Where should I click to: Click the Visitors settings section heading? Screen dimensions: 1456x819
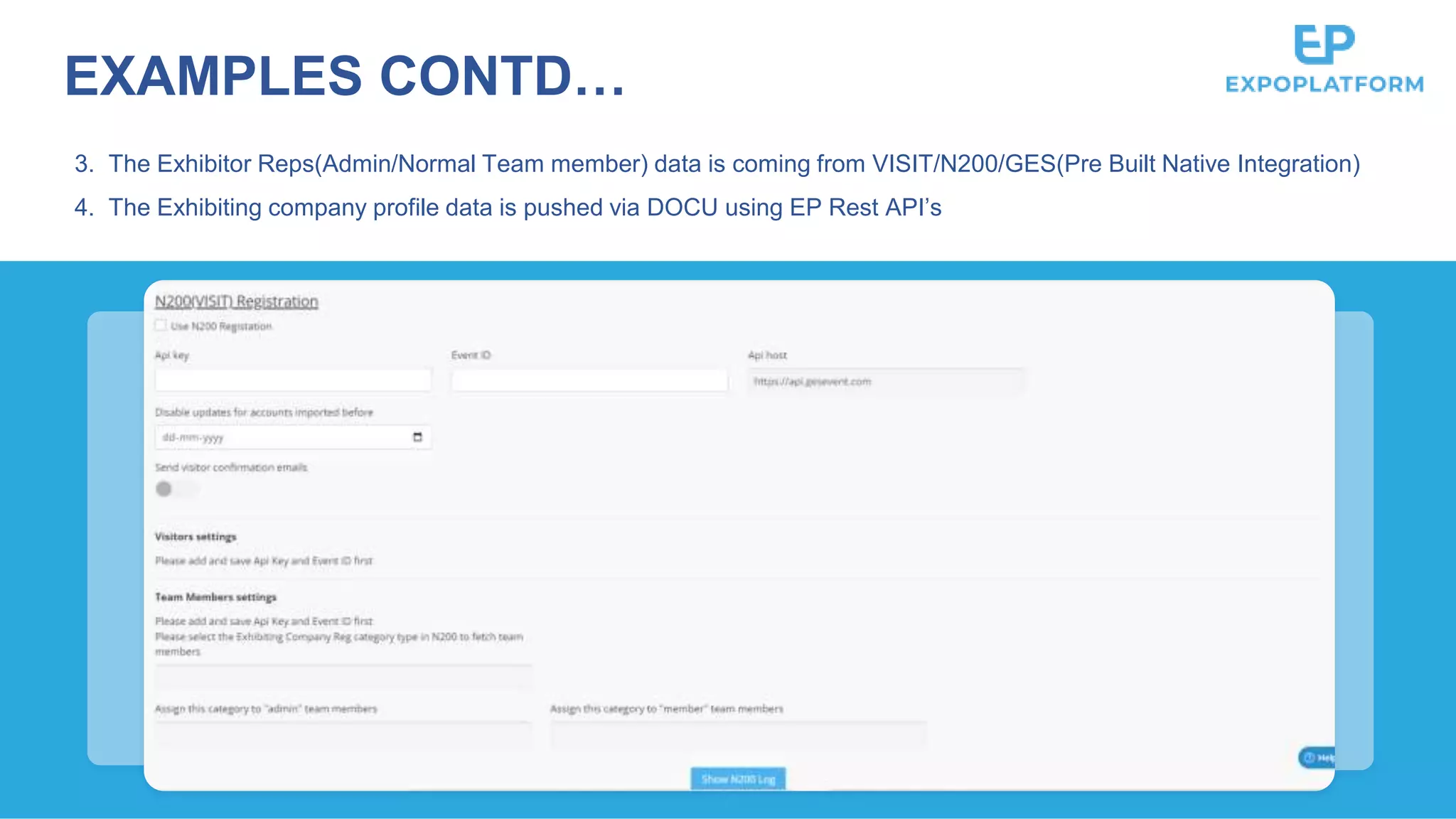coord(196,537)
